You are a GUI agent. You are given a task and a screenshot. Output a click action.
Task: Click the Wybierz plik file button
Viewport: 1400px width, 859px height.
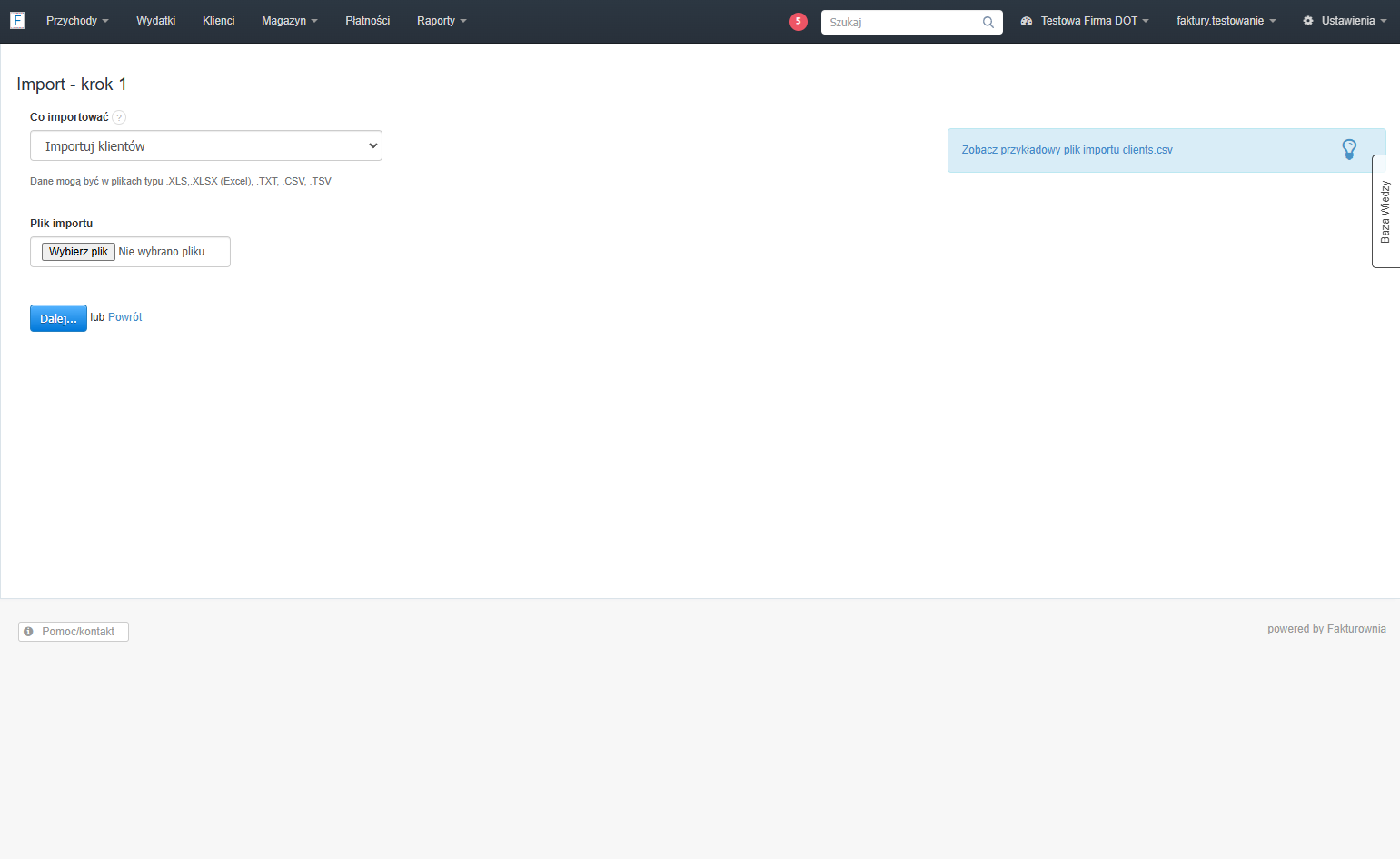(x=78, y=252)
